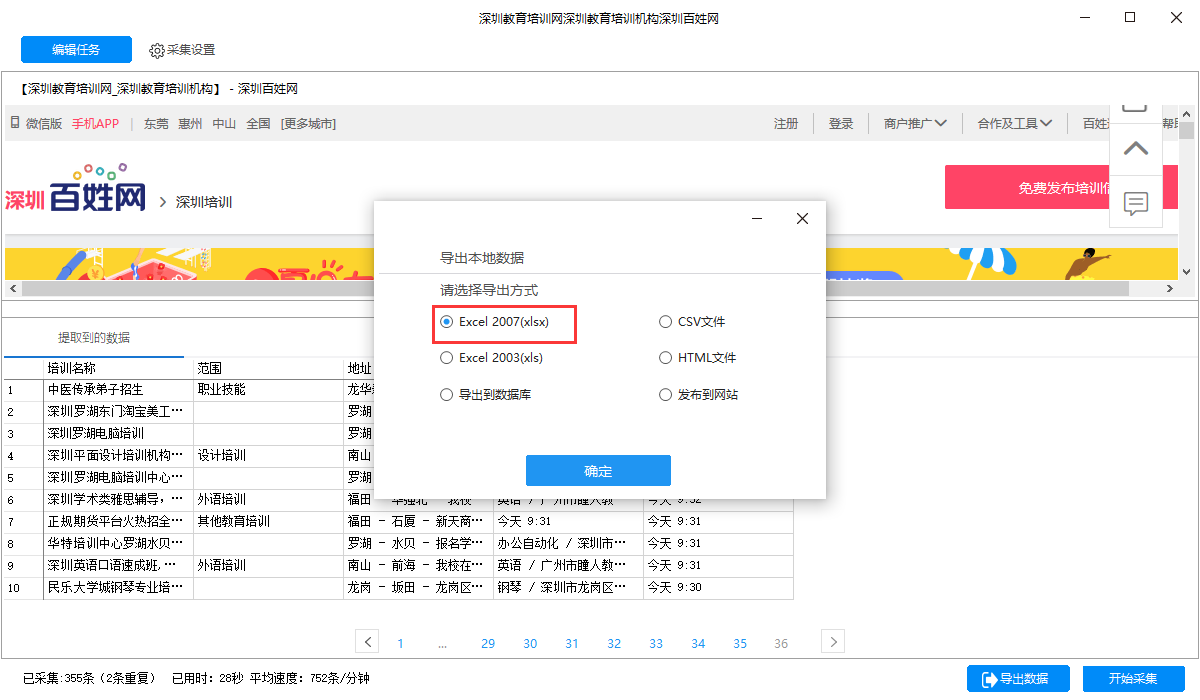Click the 微信版 phone icon
This screenshot has width=1200, height=700.
[x=15, y=123]
